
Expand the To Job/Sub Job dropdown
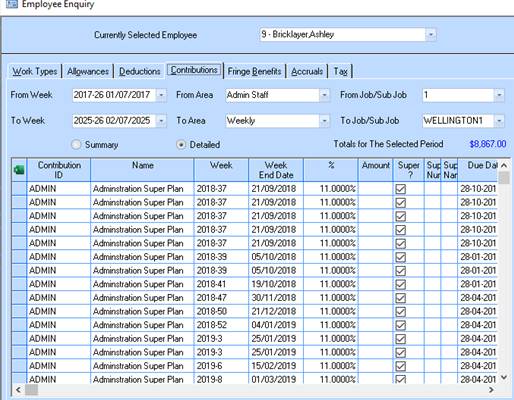[x=499, y=121]
